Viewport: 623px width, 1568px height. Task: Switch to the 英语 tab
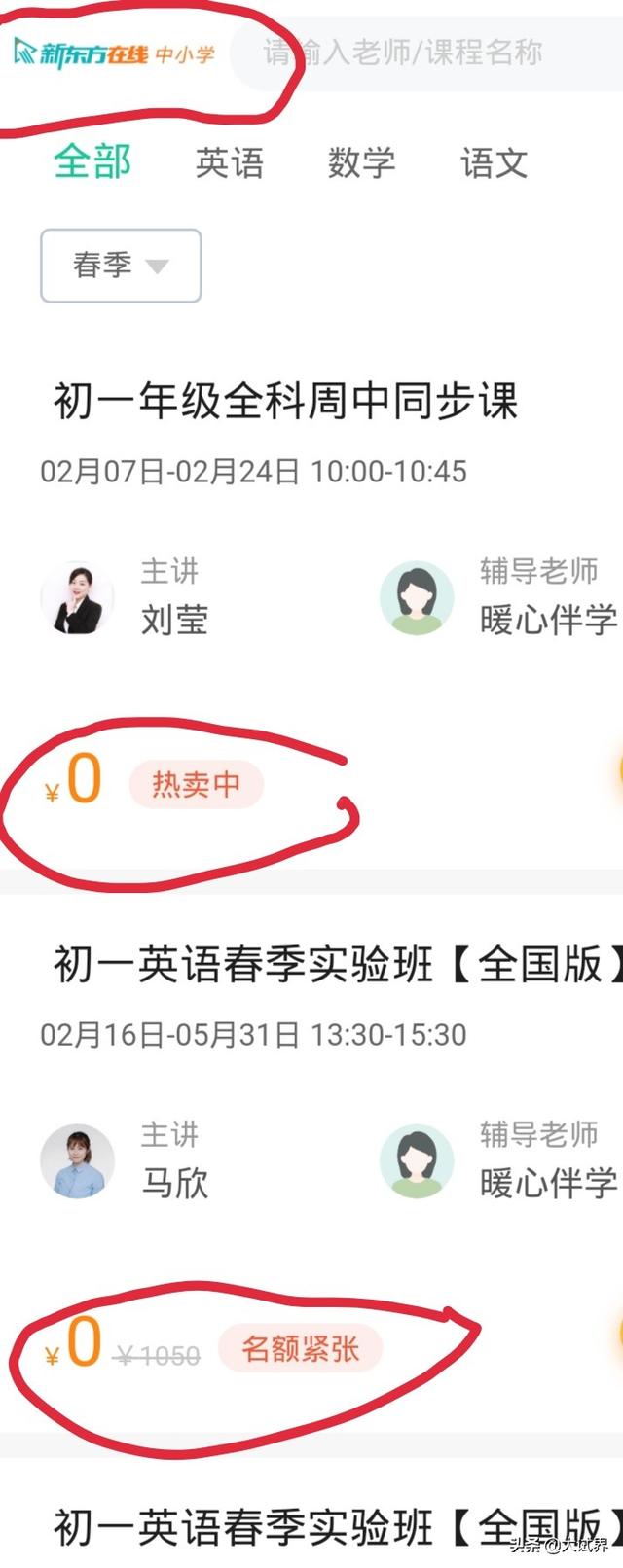coord(230,162)
